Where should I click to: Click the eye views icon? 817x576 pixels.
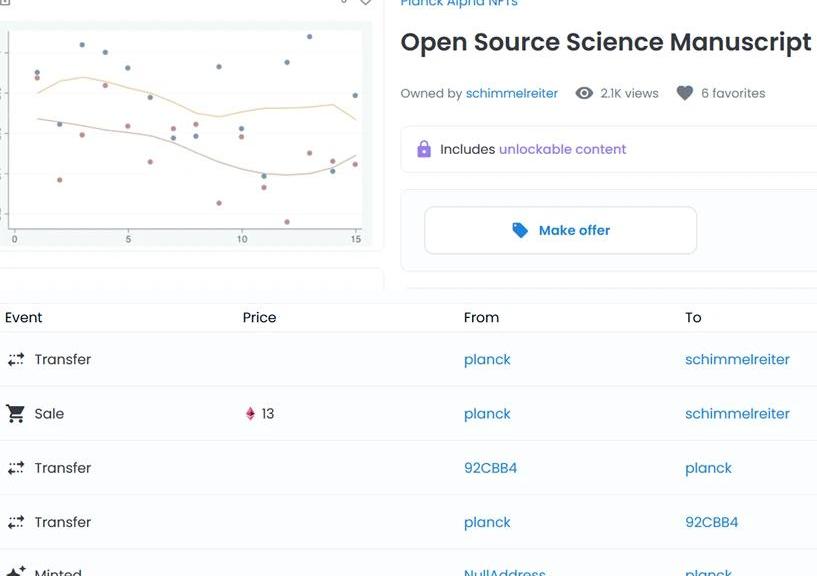pos(584,93)
